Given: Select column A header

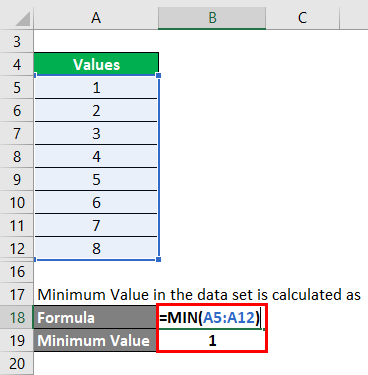Looking at the screenshot, I should (96, 18).
